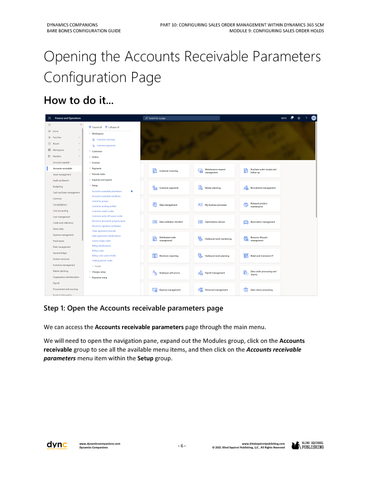Expand the Favorites group in navigation pane
The width and height of the screenshot is (371, 480).
79,137
